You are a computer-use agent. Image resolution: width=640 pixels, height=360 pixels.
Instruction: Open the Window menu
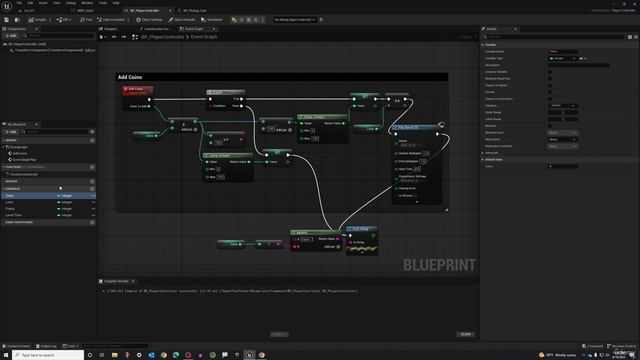coord(87,3)
